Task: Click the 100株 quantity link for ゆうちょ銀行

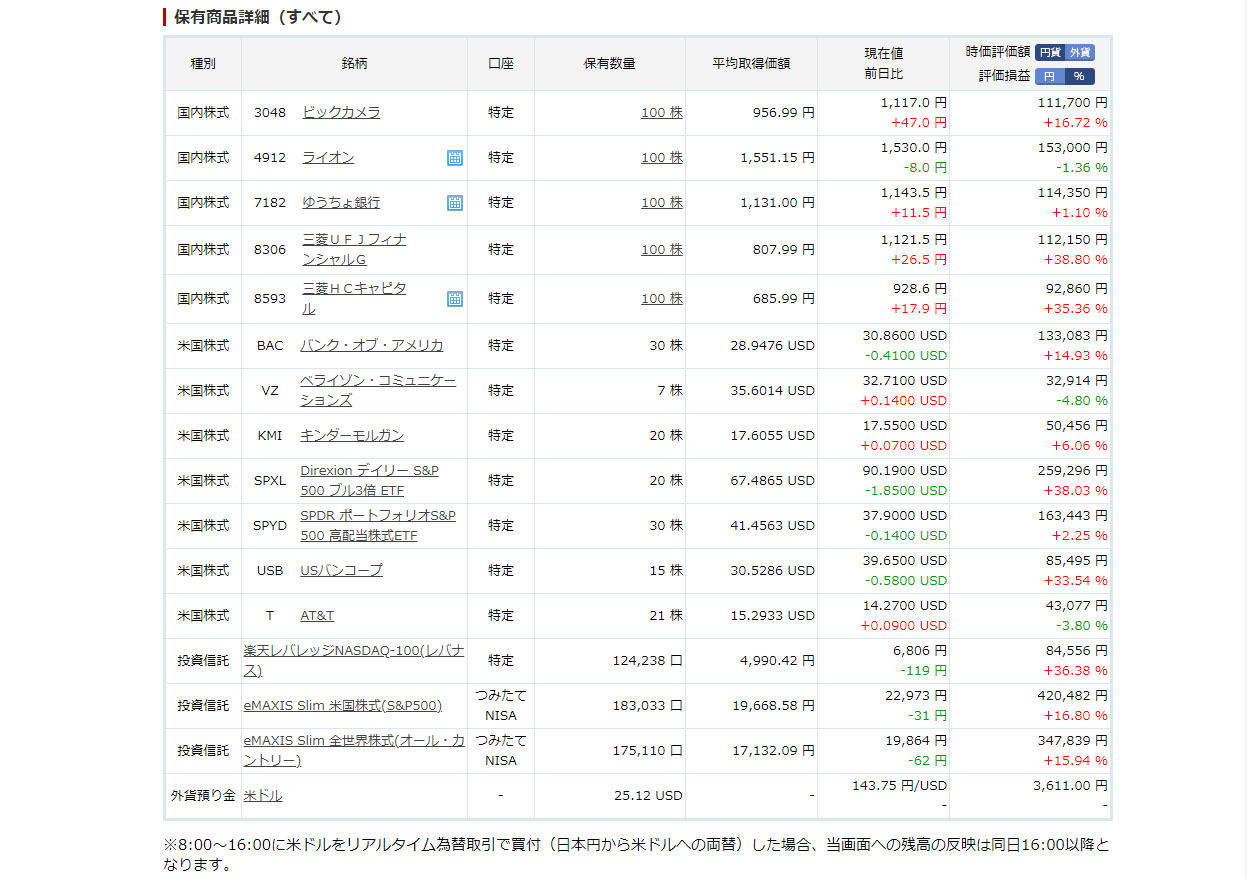Action: tap(661, 203)
